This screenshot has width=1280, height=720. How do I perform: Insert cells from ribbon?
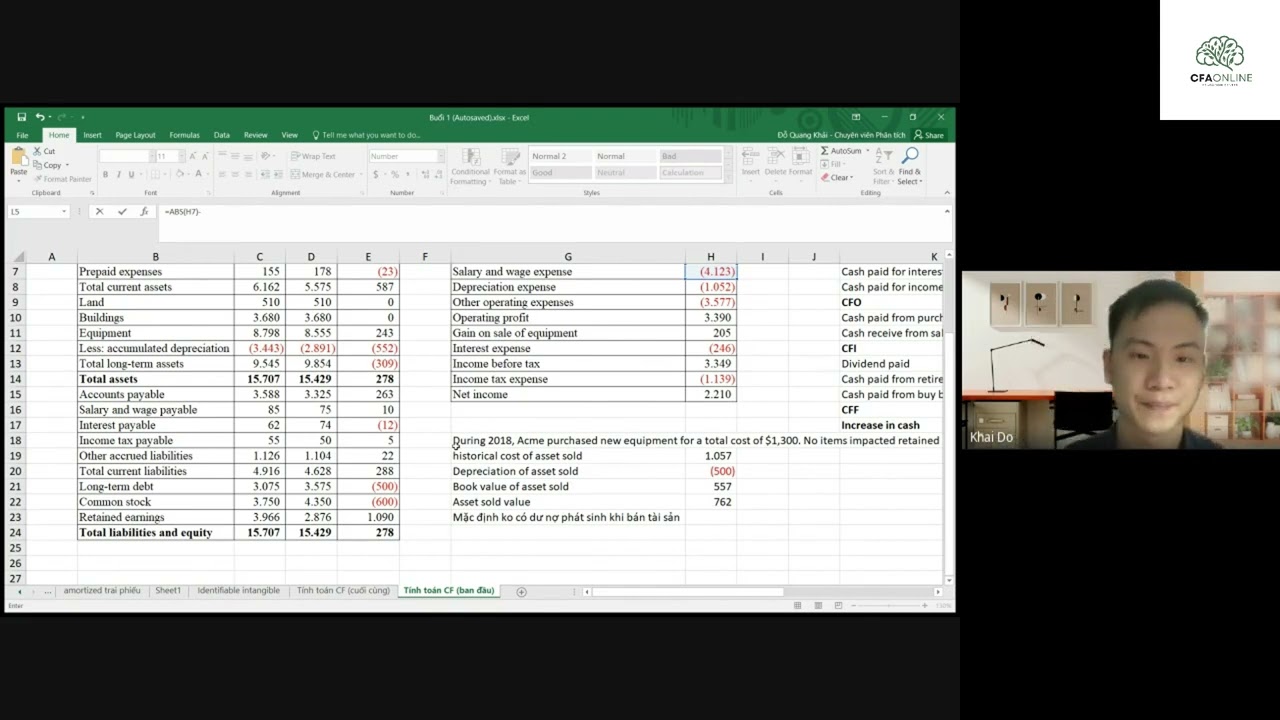(750, 162)
